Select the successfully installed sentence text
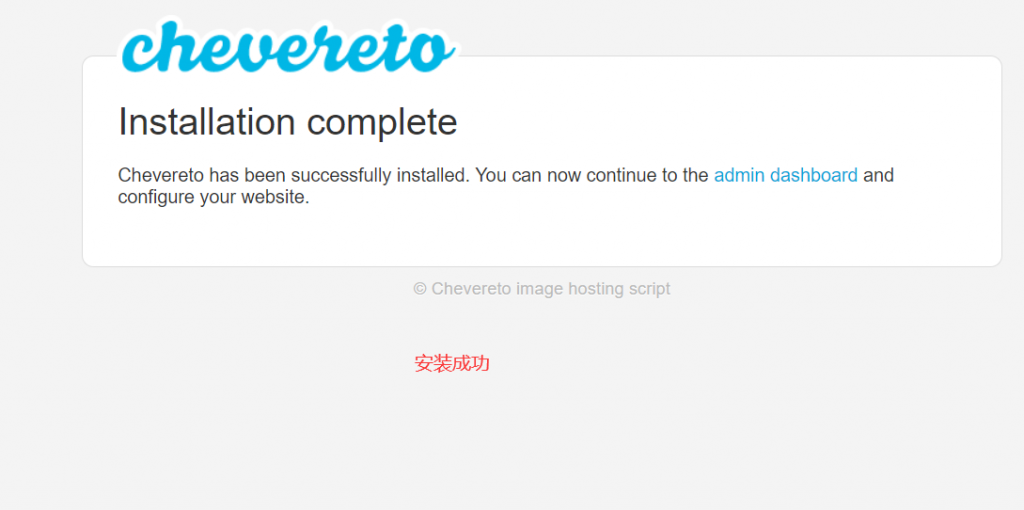Viewport: 1024px width, 510px height. (x=294, y=176)
